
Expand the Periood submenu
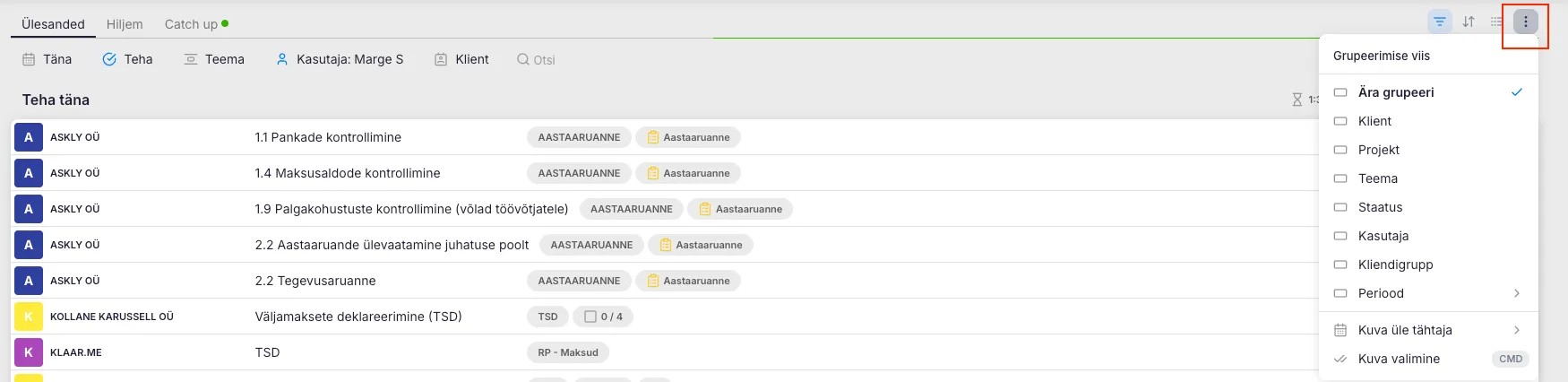(1428, 293)
